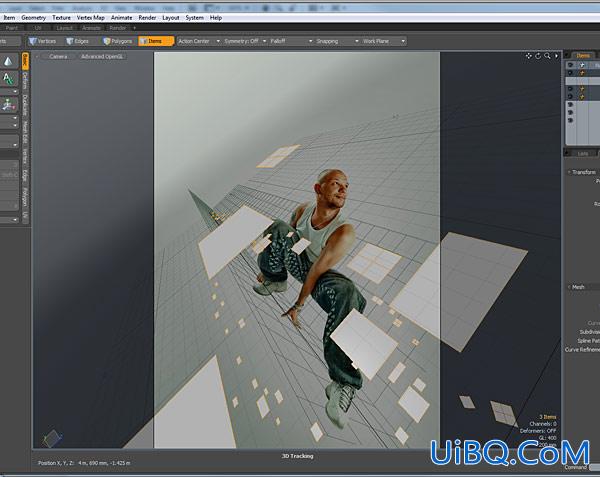Click small icon left of Lists tab
This screenshot has width=600, height=477.
[x=567, y=153]
